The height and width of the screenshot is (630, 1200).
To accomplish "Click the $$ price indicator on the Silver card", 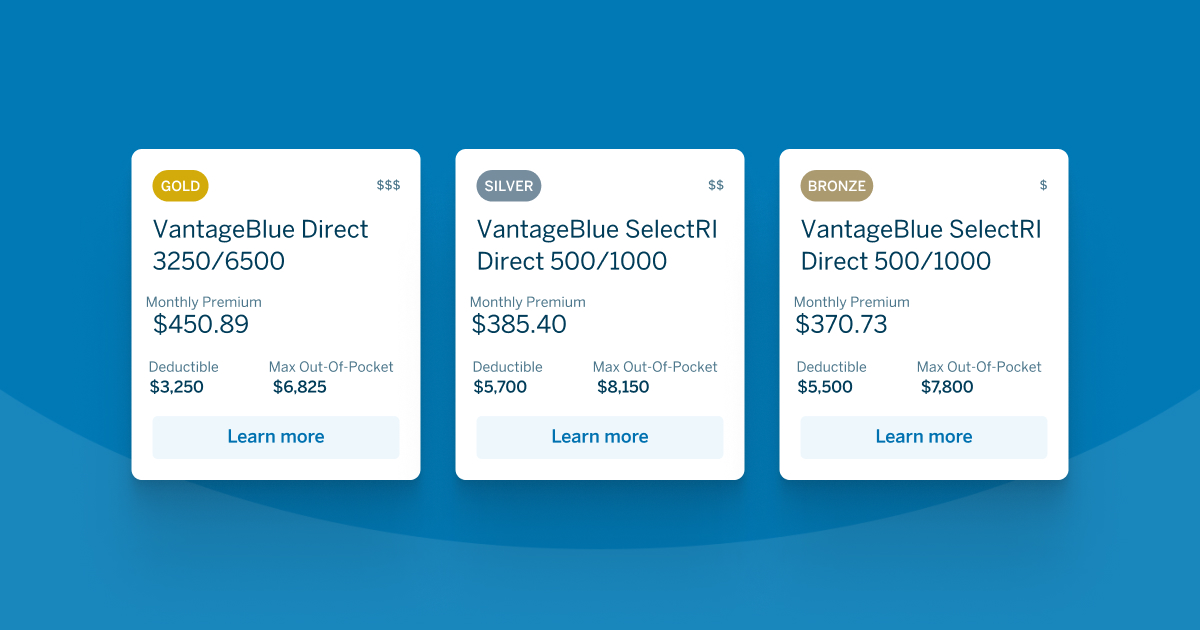I will pyautogui.click(x=715, y=184).
